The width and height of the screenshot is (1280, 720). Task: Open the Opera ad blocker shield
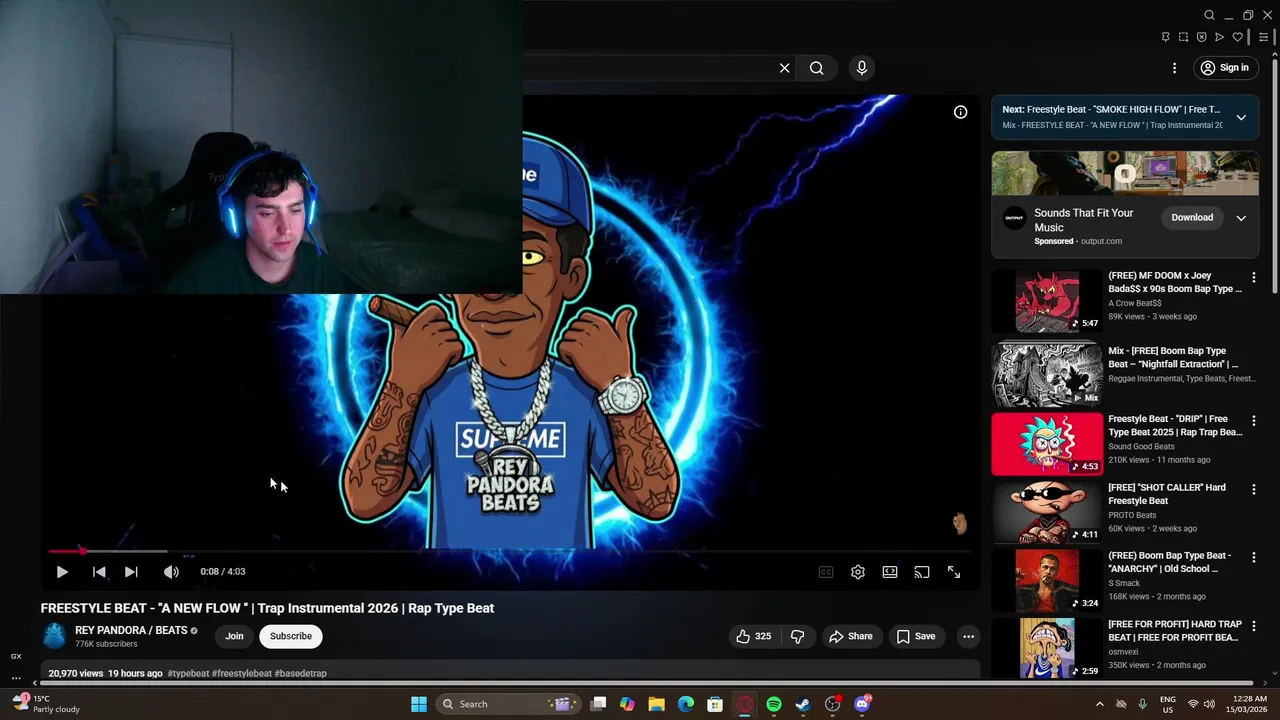click(1201, 37)
